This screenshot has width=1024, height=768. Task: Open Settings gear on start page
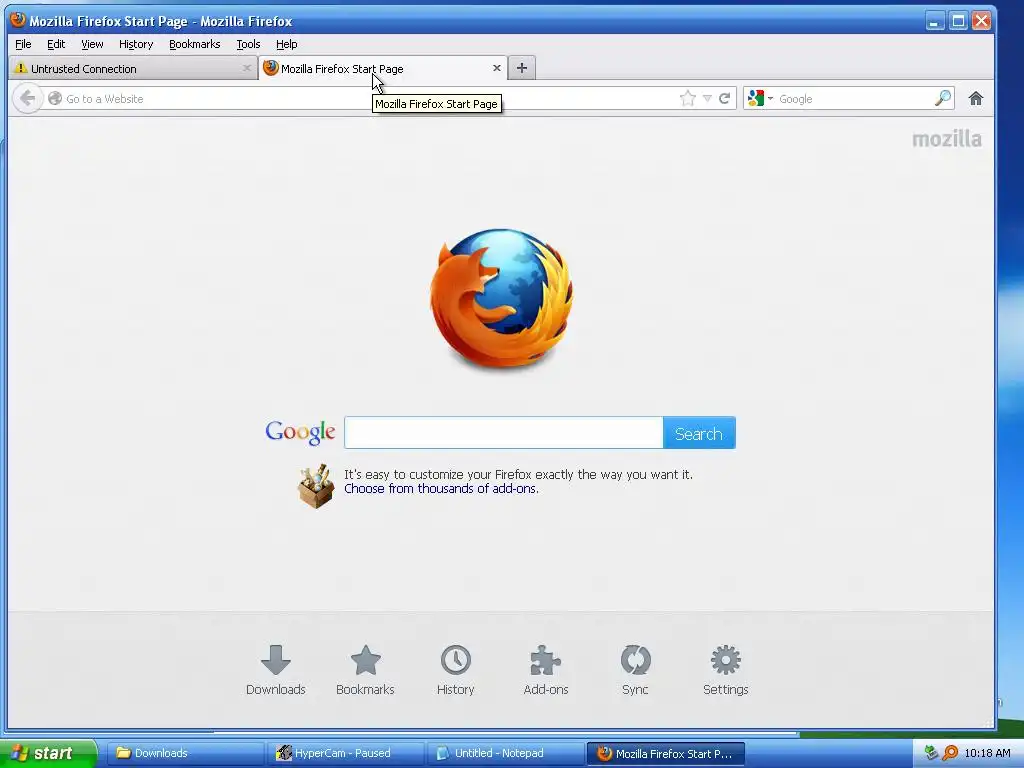coord(726,670)
